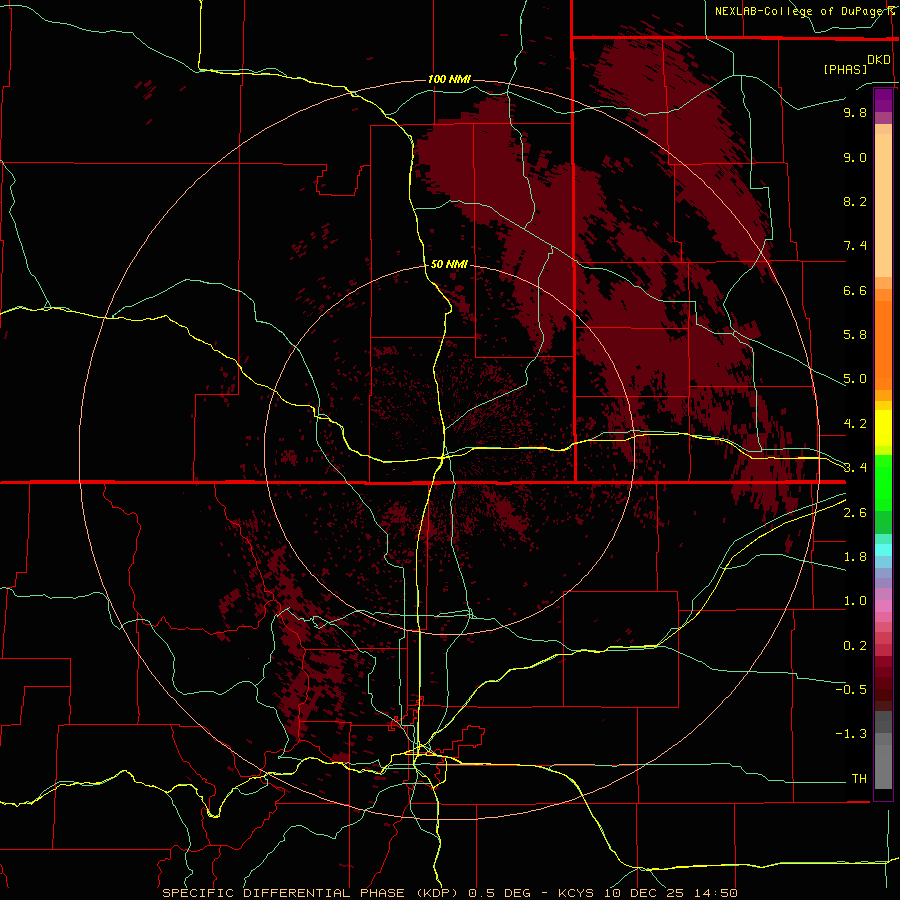The image size is (900, 900).
Task: Click the 7.4 scale value
Action: click(855, 246)
